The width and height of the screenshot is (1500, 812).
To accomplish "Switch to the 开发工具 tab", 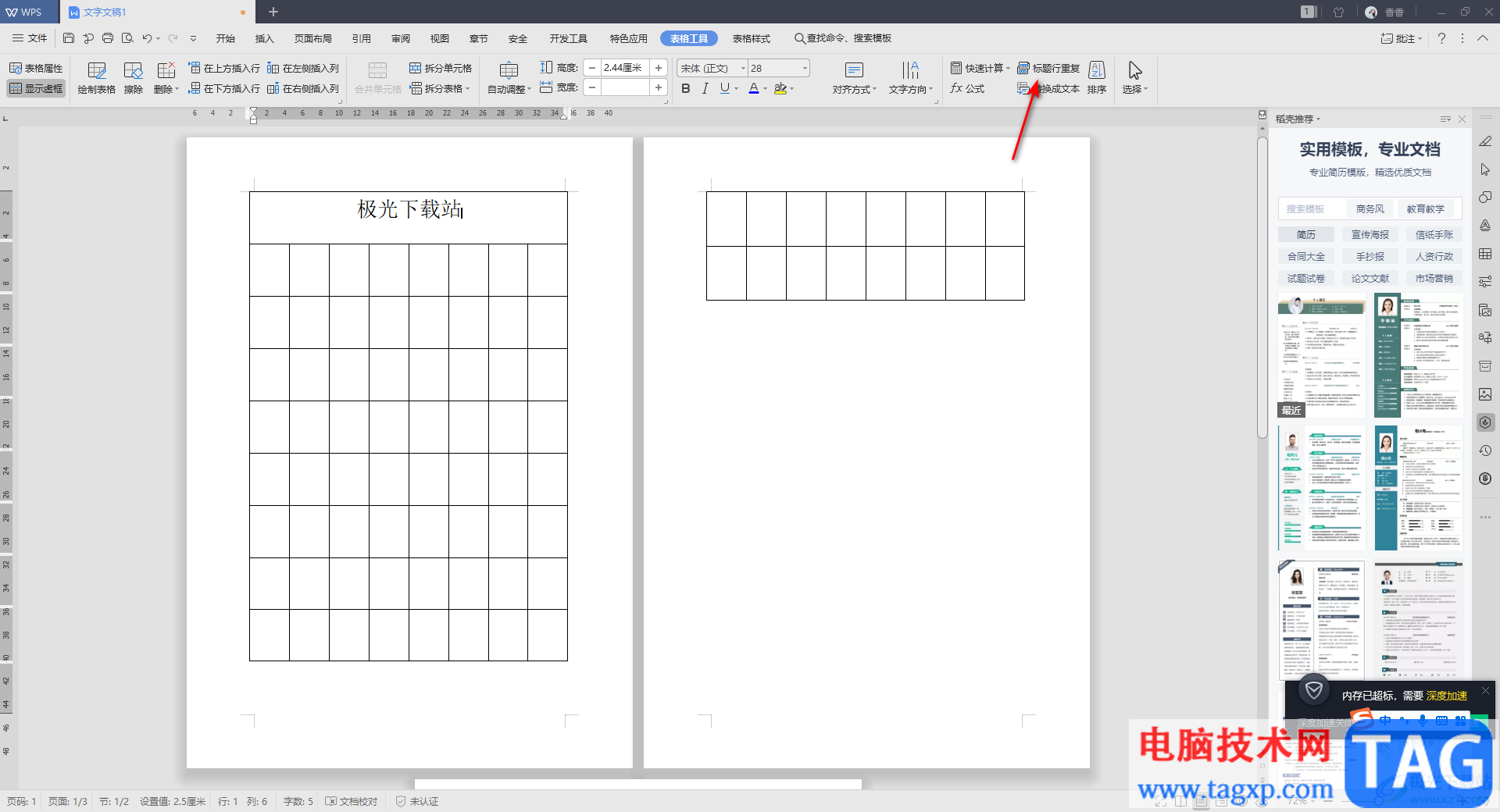I will [x=569, y=38].
